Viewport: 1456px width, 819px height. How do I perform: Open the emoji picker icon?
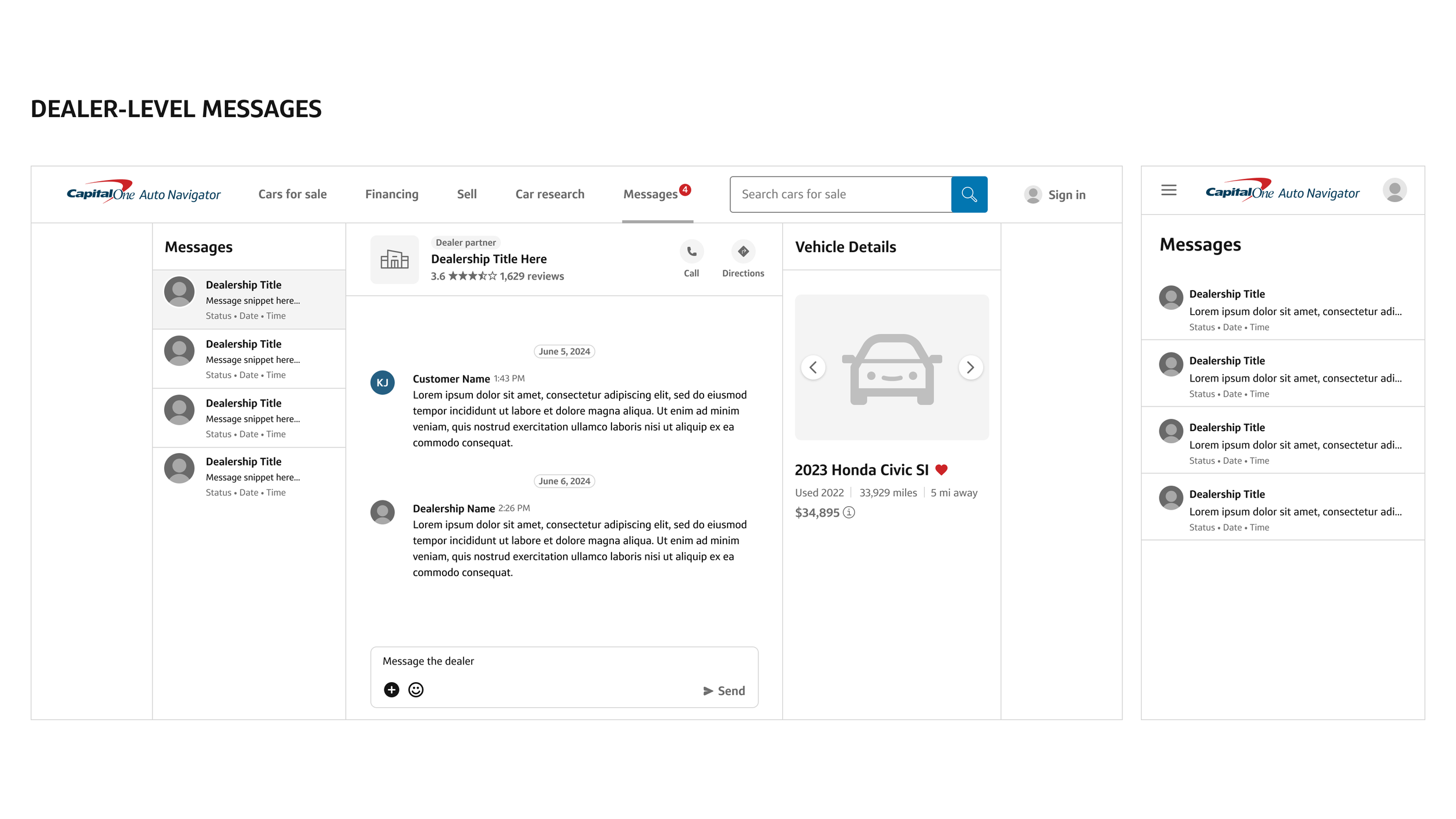[416, 690]
